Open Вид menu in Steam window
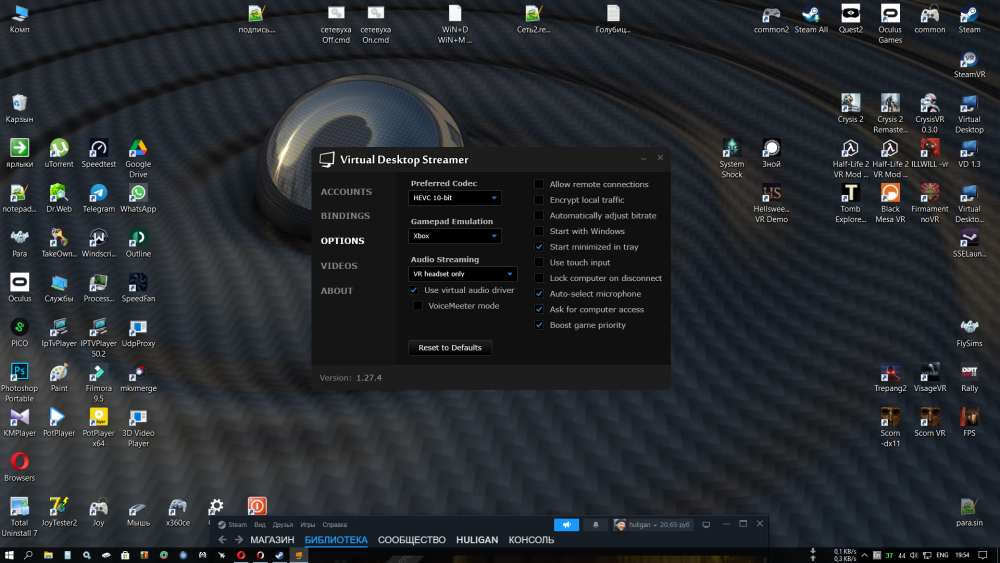Viewport: 1000px width, 563px height. (x=260, y=525)
